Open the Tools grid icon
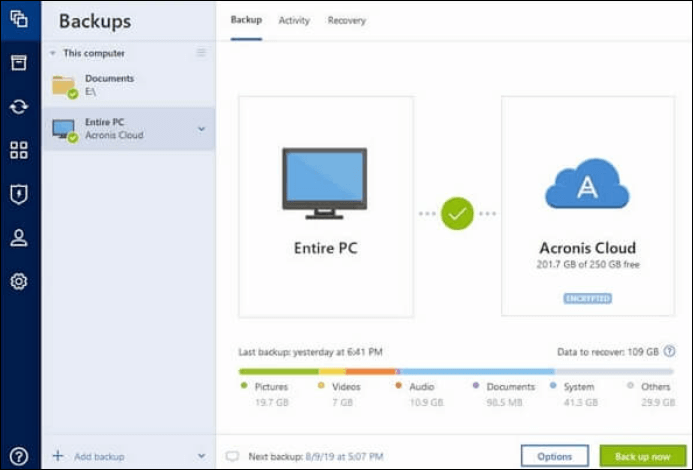693x470 pixels. coord(19,150)
